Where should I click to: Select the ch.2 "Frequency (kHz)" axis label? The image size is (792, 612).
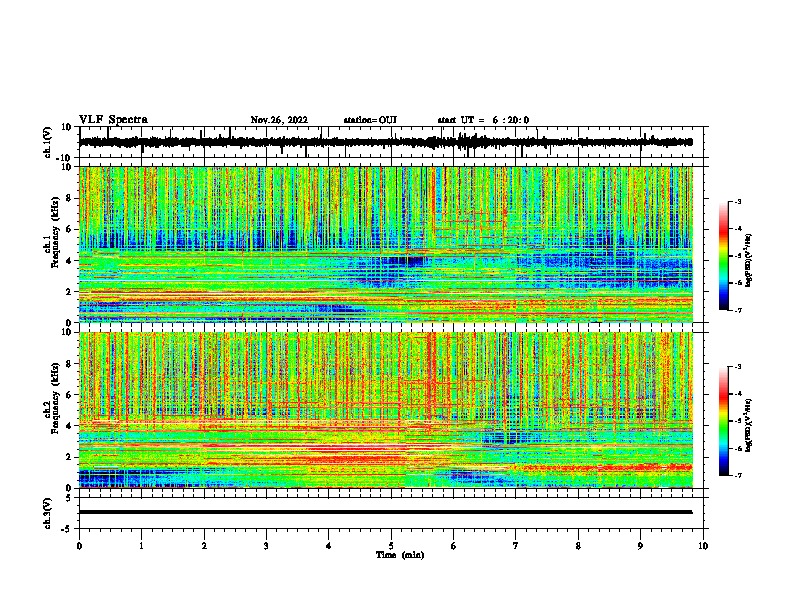pyautogui.click(x=55, y=398)
